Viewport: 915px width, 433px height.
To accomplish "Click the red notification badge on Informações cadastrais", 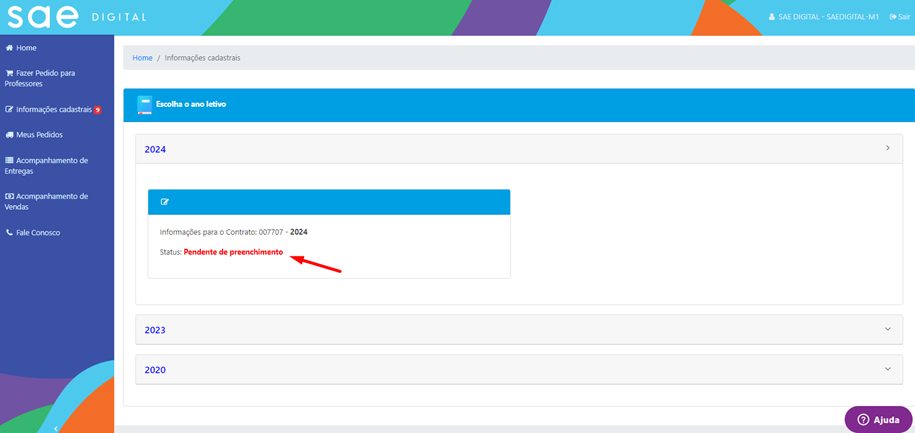I will point(98,110).
